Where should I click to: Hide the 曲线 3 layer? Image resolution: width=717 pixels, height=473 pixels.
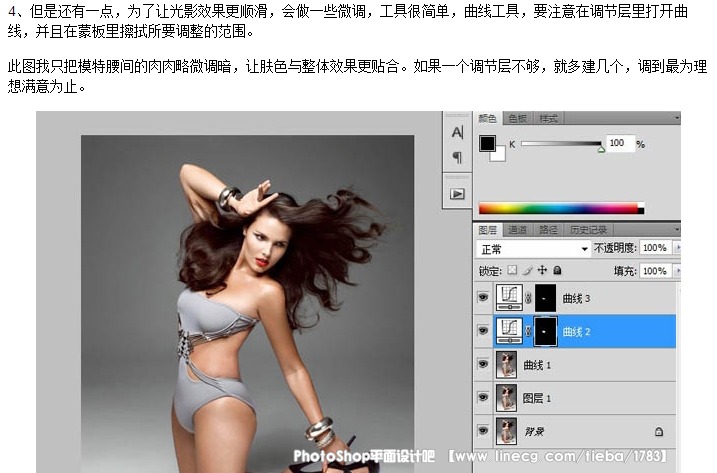483,298
